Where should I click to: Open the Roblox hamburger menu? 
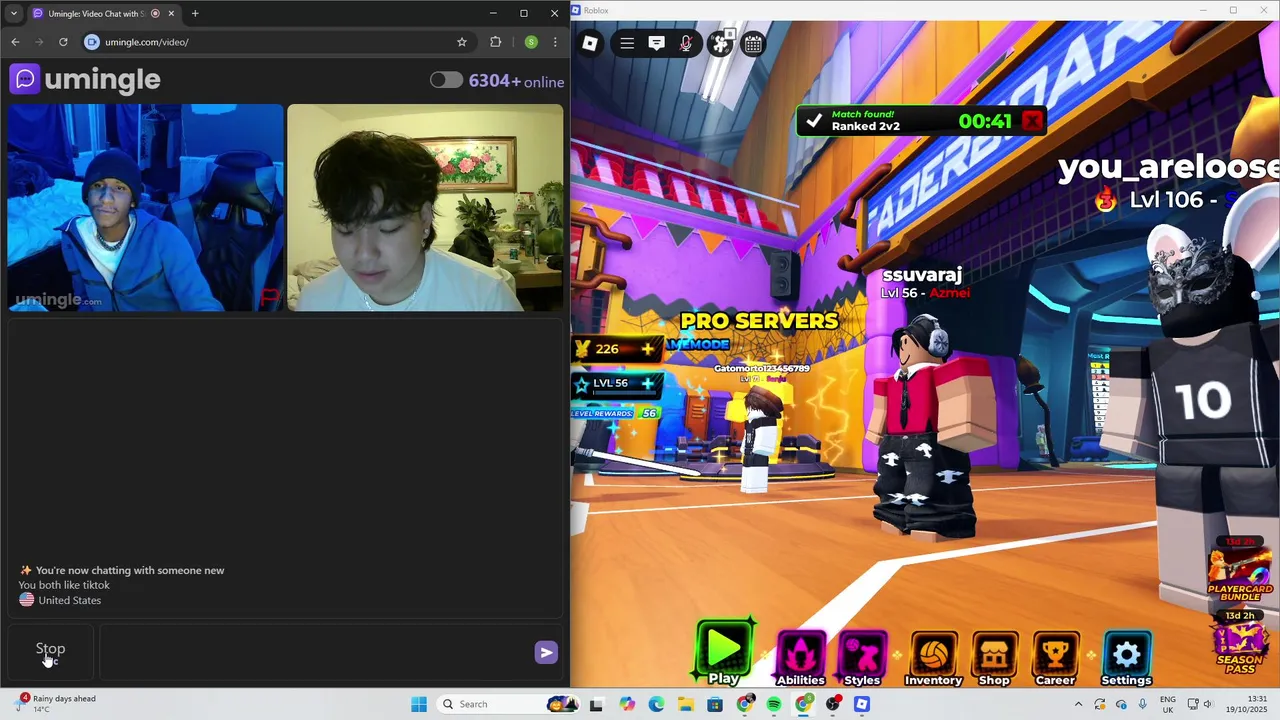pos(627,43)
